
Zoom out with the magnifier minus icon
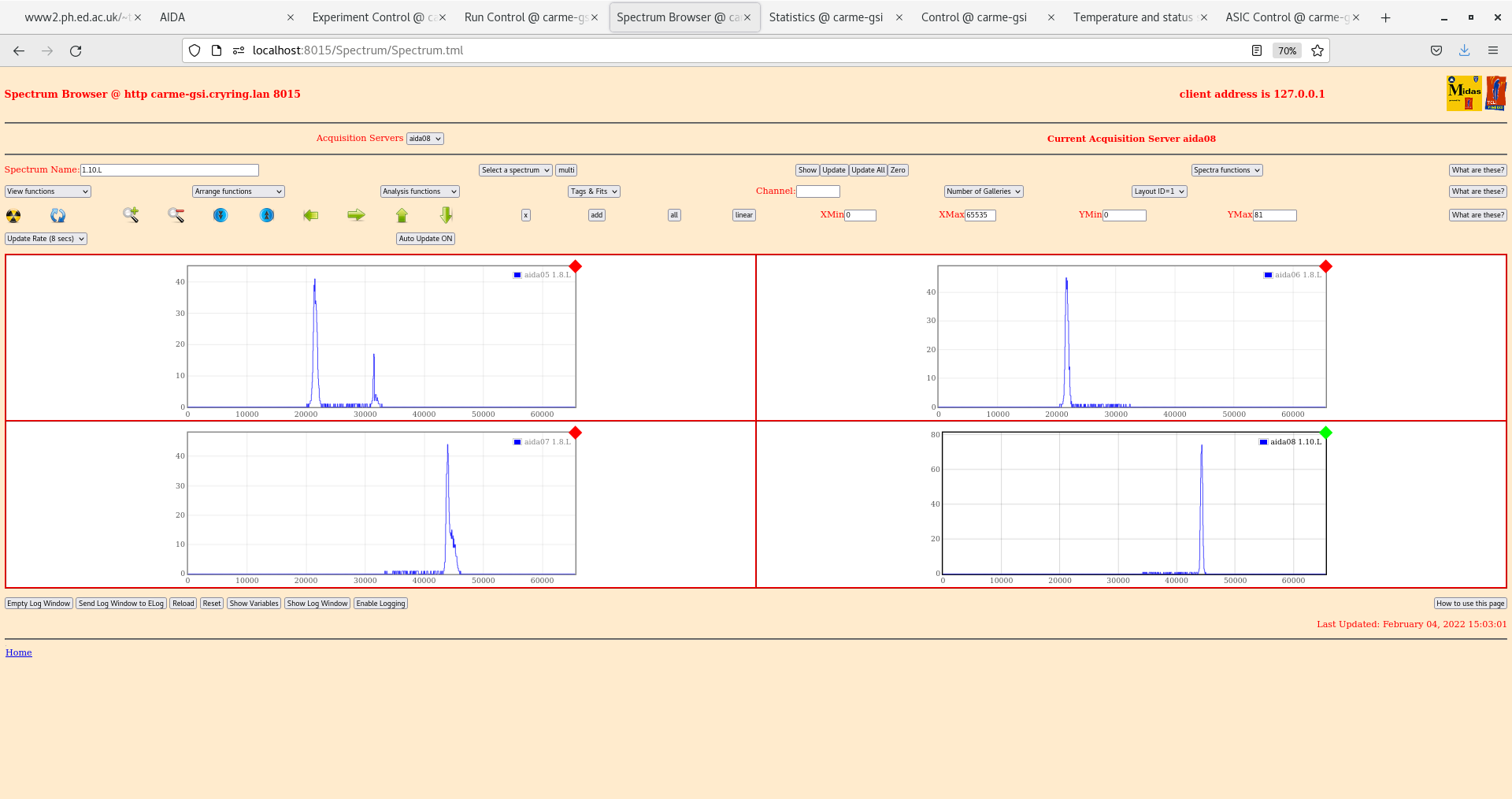176,215
